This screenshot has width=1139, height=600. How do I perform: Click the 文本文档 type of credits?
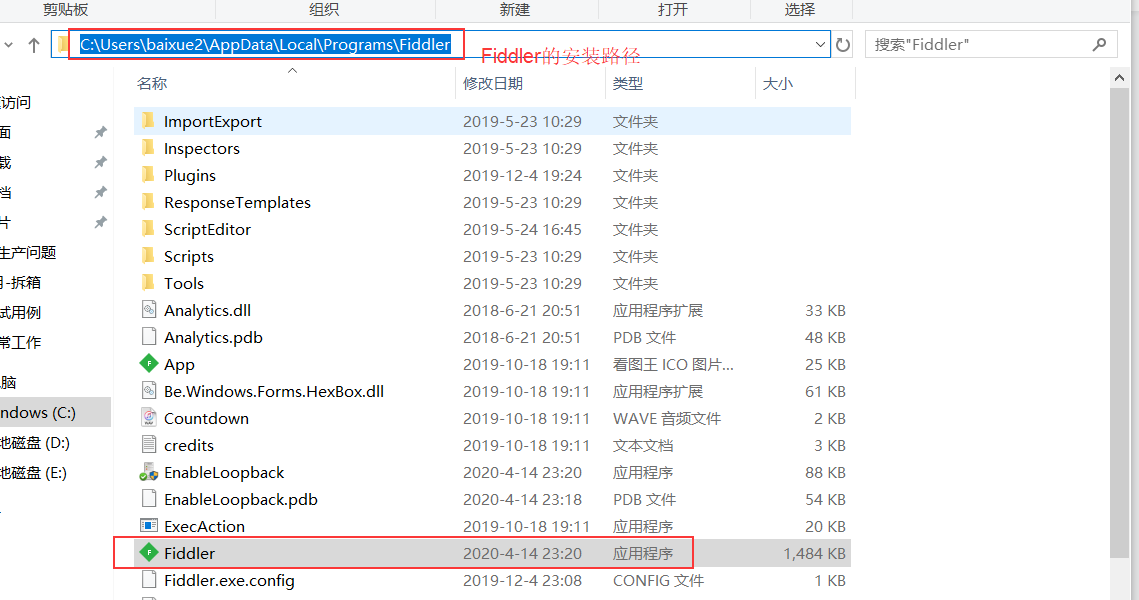click(x=643, y=445)
